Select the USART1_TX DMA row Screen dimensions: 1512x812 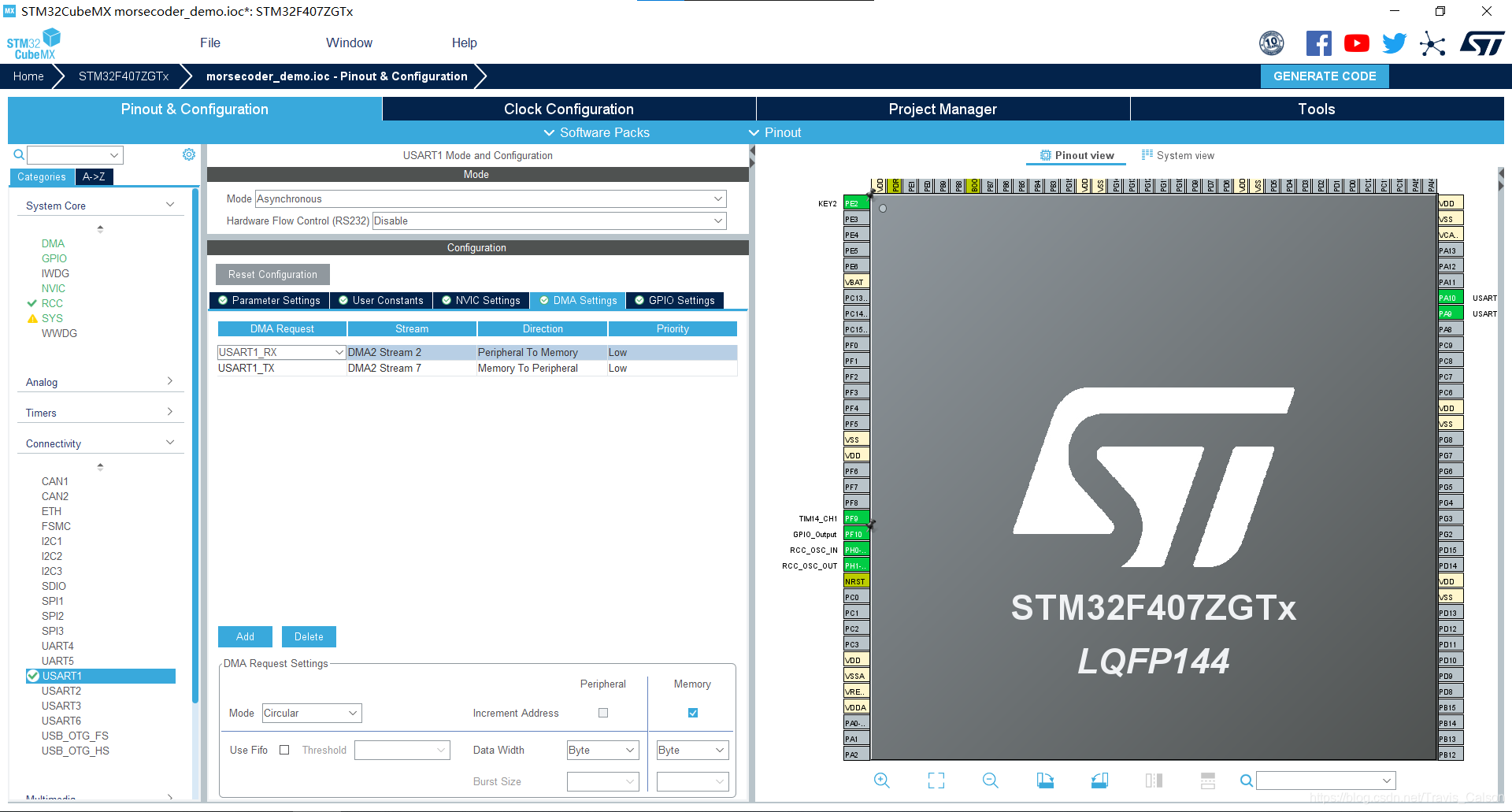pyautogui.click(x=477, y=368)
